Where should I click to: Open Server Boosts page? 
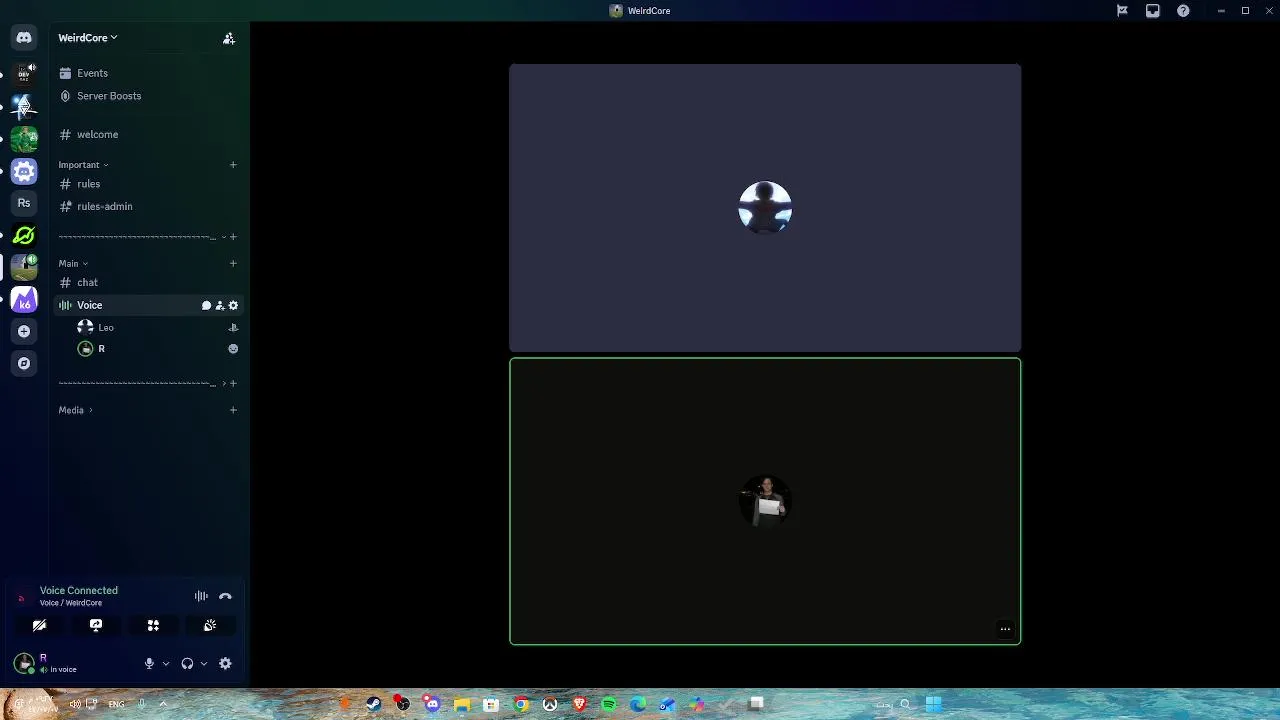point(149,96)
